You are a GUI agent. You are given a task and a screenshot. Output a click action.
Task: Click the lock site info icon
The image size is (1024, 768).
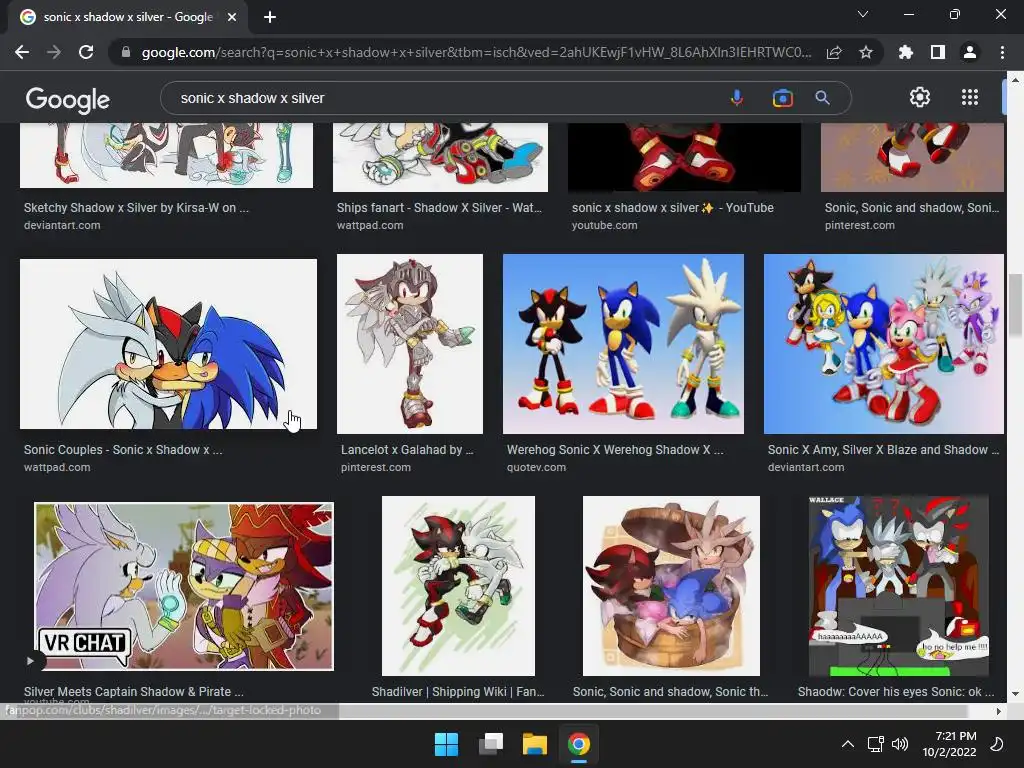(x=126, y=52)
